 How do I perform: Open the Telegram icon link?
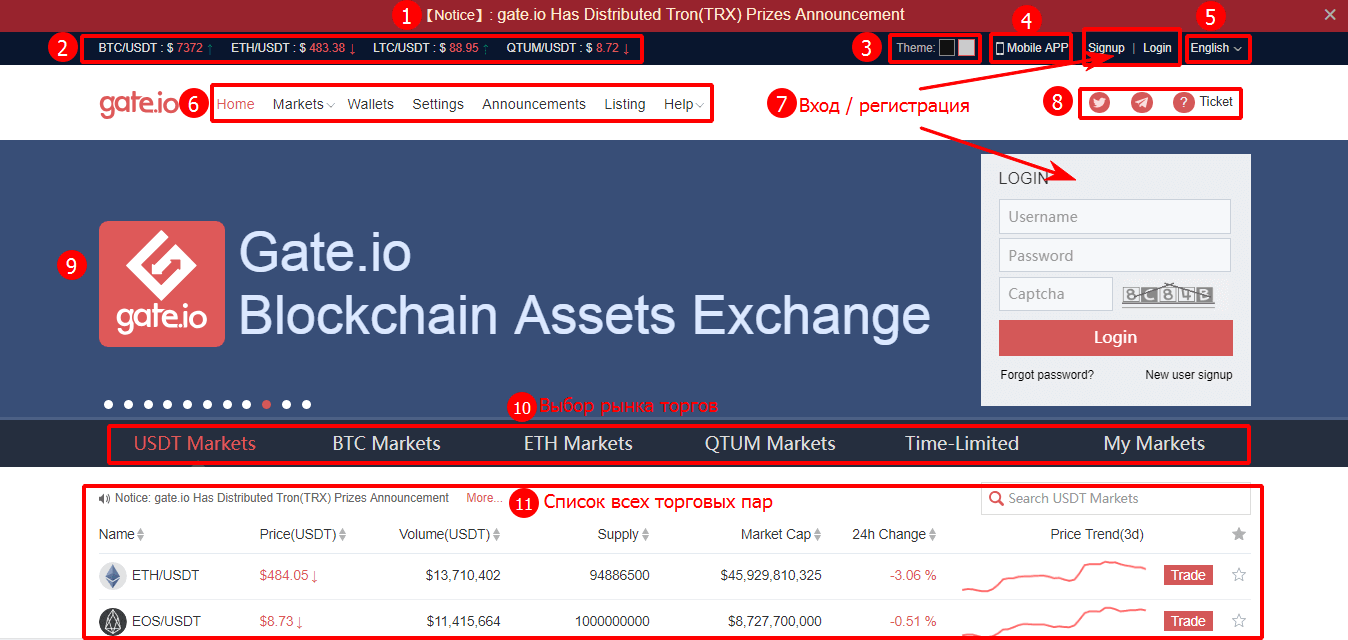point(1141,102)
